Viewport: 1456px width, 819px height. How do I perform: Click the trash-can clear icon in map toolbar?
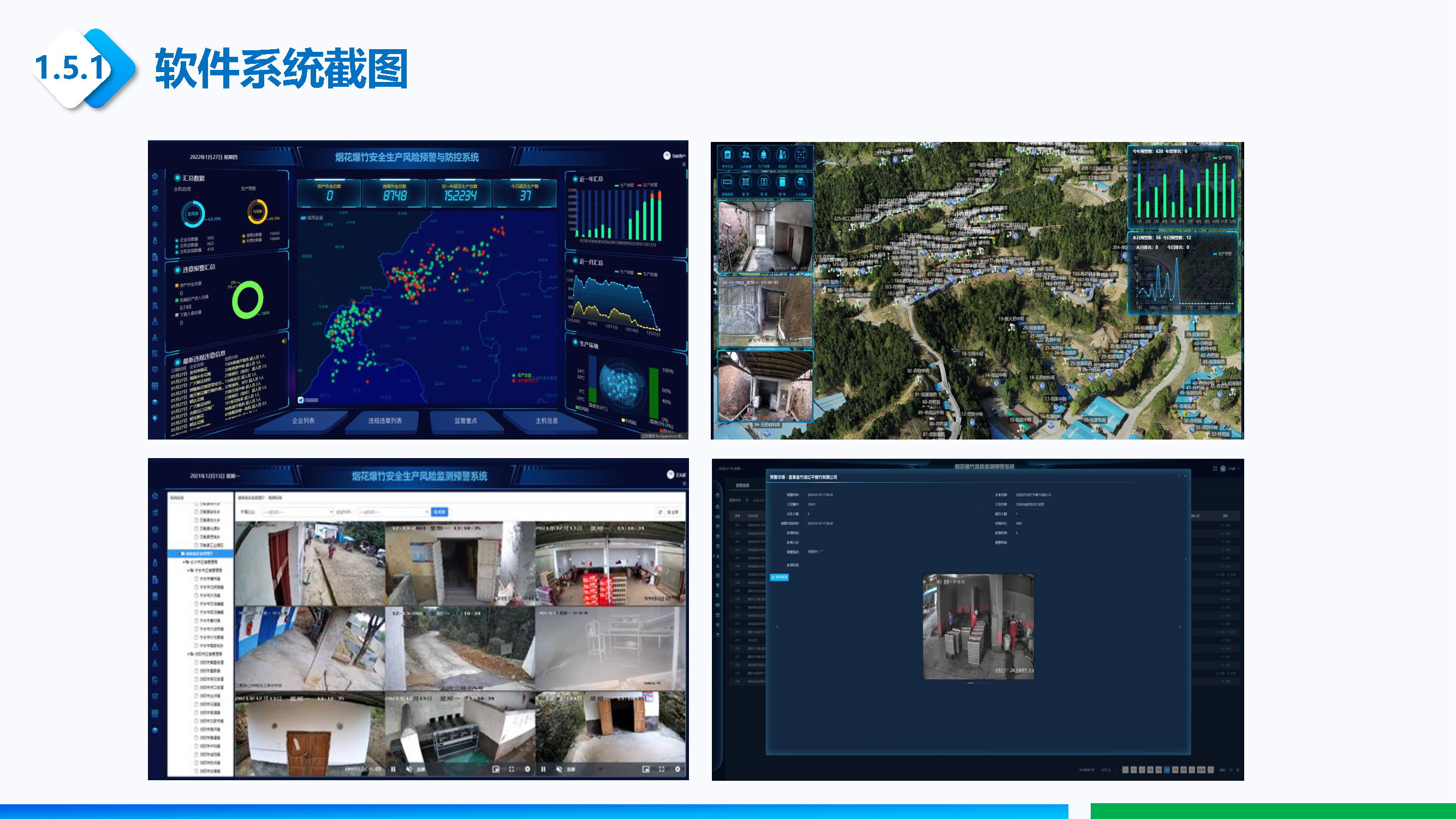(783, 183)
